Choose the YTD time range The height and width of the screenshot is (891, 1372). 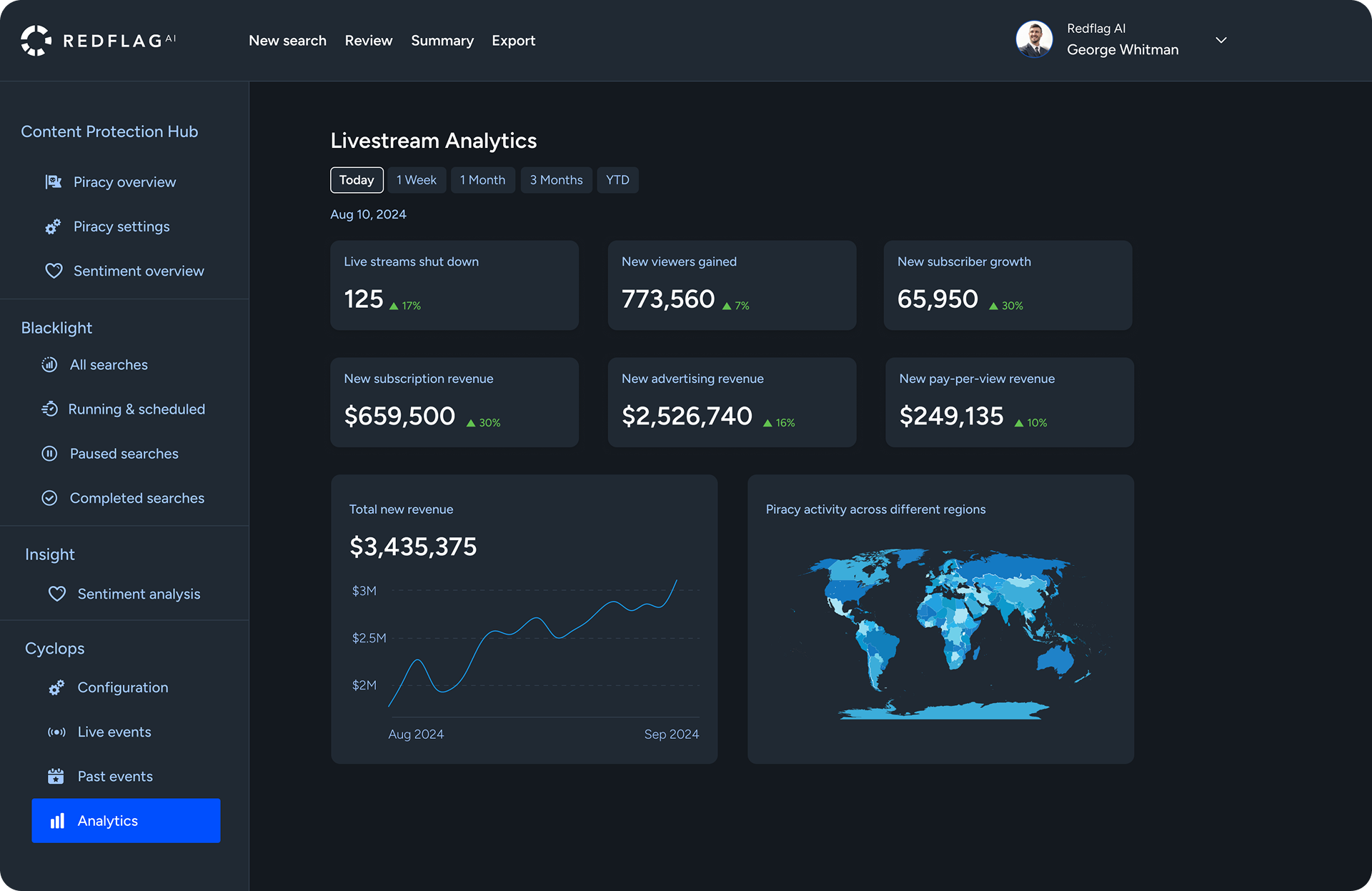pyautogui.click(x=617, y=180)
